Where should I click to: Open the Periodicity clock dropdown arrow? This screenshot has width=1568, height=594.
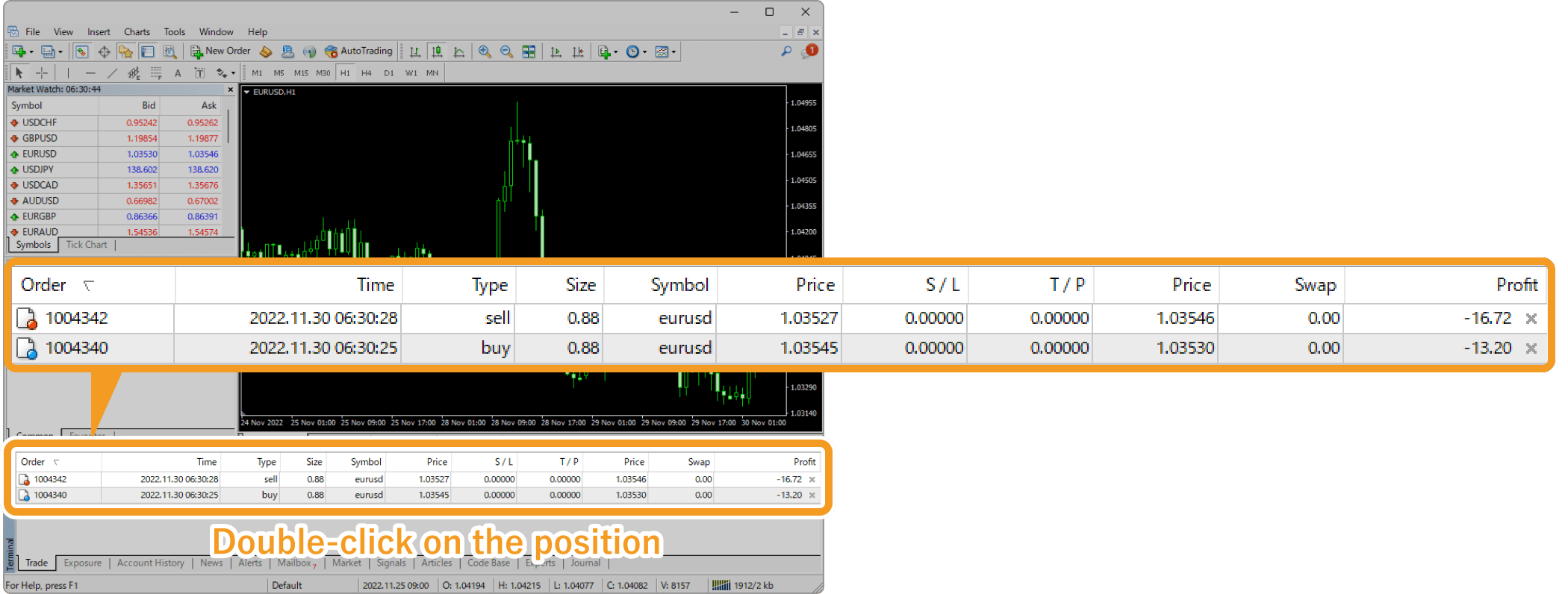coord(645,52)
